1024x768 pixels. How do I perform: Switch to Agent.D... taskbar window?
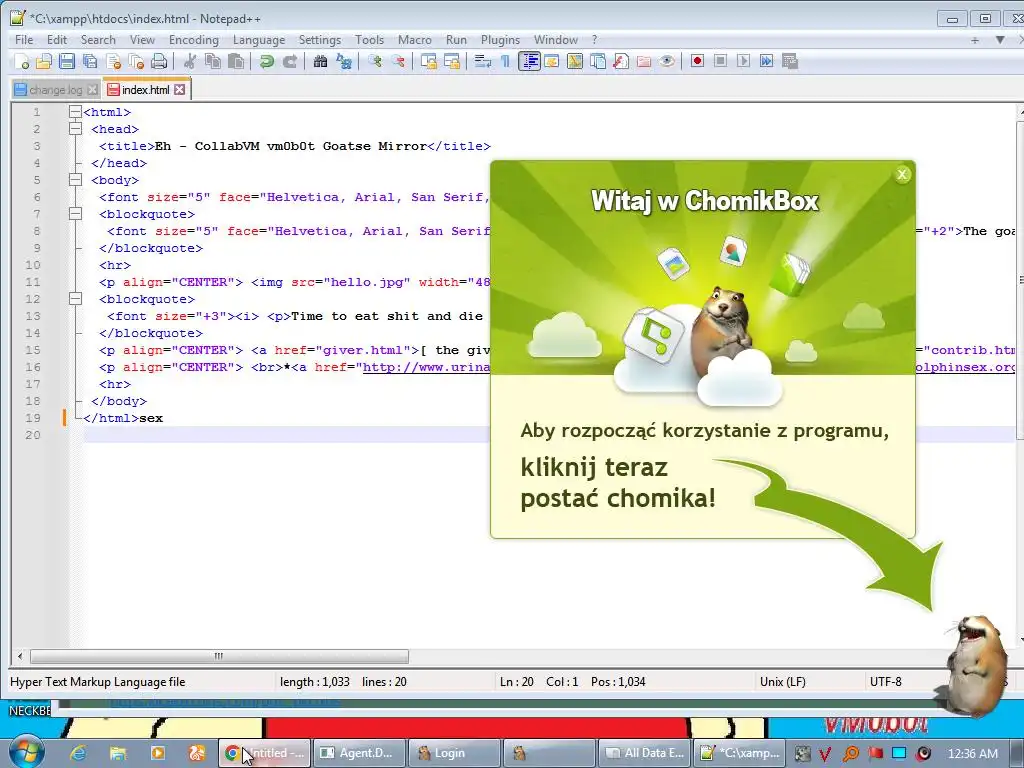(360, 753)
